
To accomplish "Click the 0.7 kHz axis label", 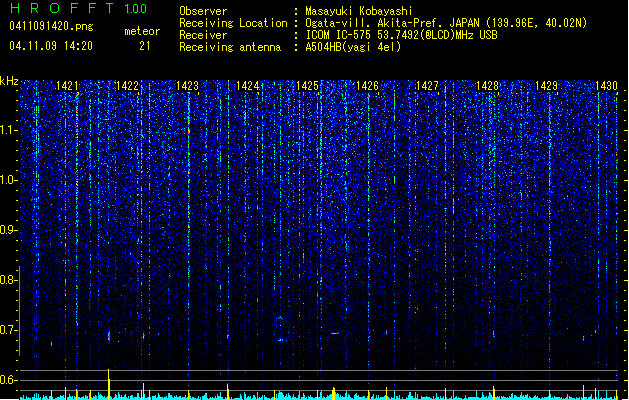I will pyautogui.click(x=8, y=330).
